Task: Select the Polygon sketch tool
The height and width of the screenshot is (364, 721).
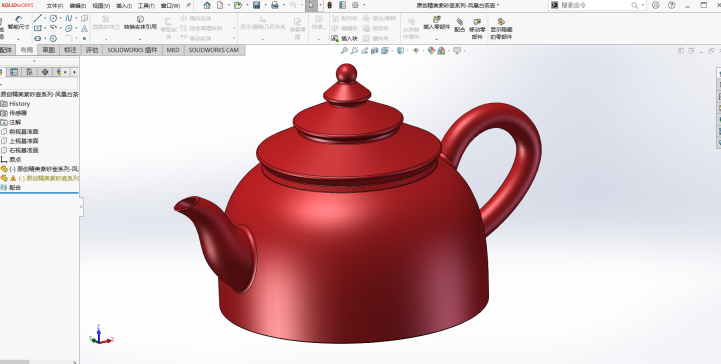Action: pyautogui.click(x=53, y=39)
